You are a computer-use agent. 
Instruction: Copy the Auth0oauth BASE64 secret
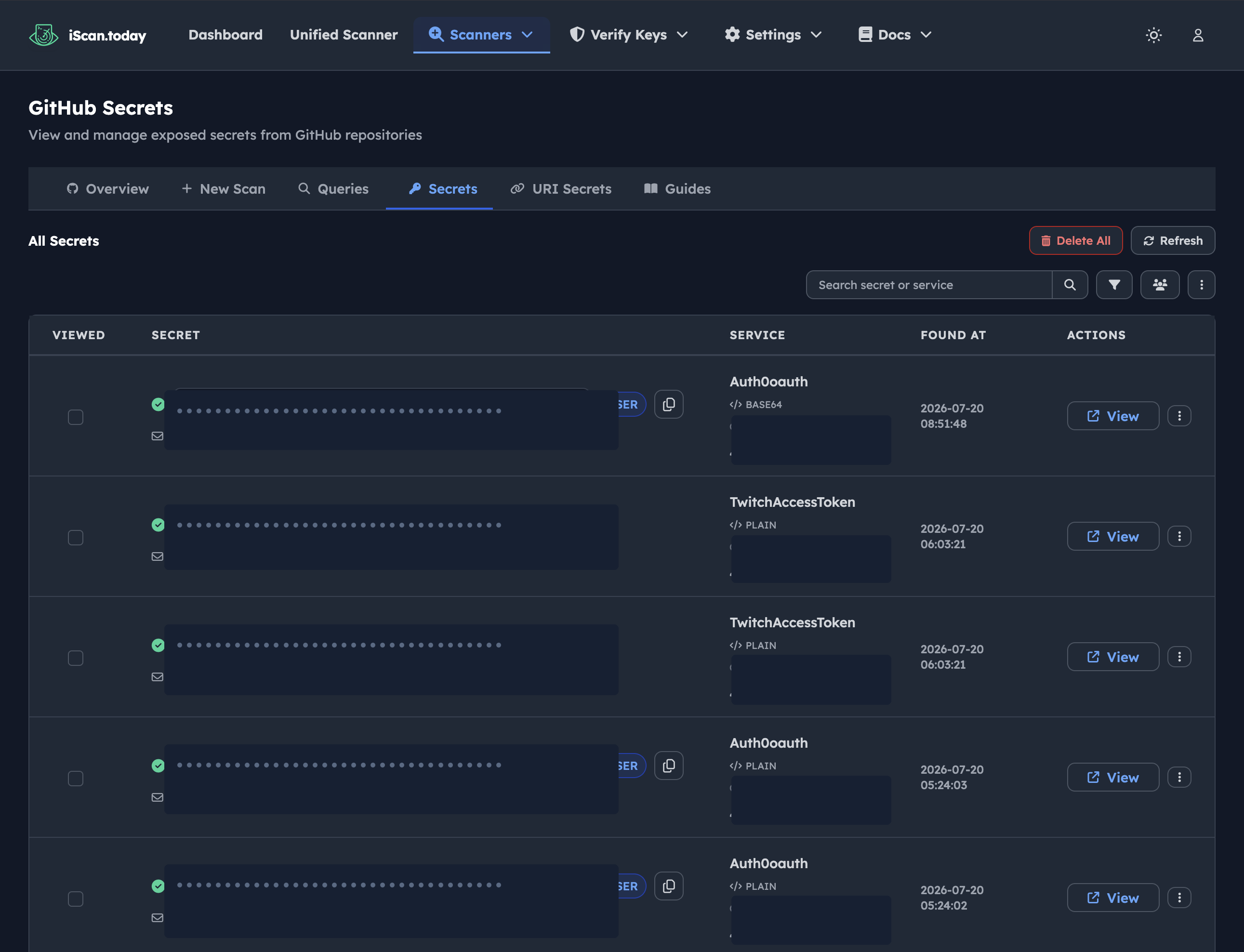(669, 404)
